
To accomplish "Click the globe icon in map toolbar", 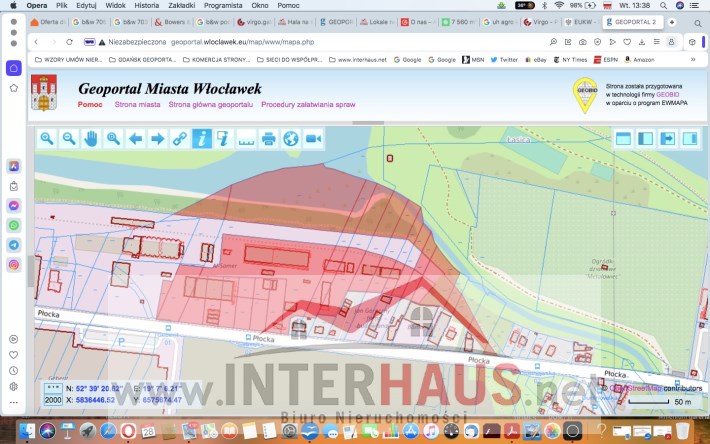I will point(290,139).
